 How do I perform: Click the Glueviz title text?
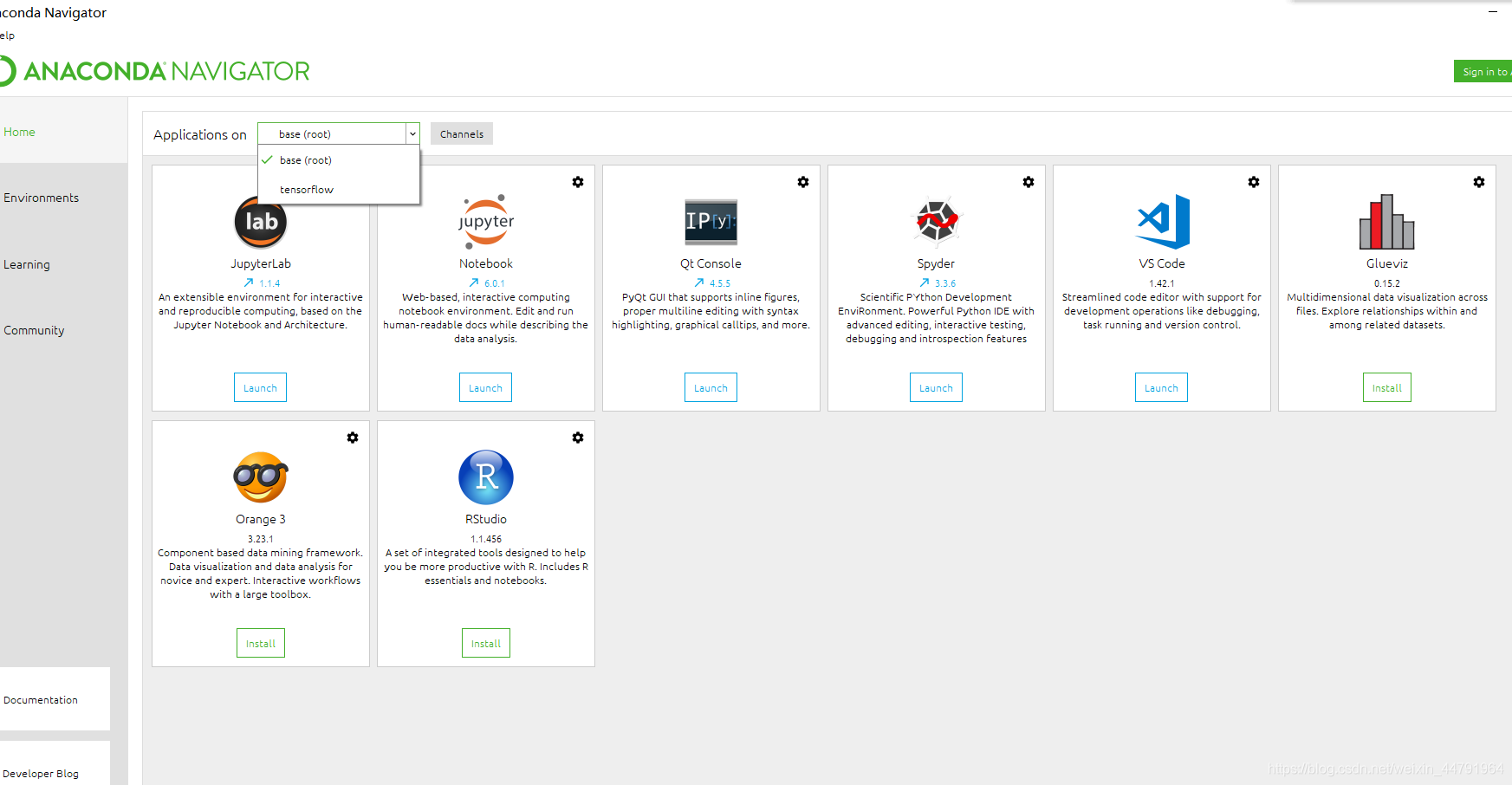[1387, 263]
